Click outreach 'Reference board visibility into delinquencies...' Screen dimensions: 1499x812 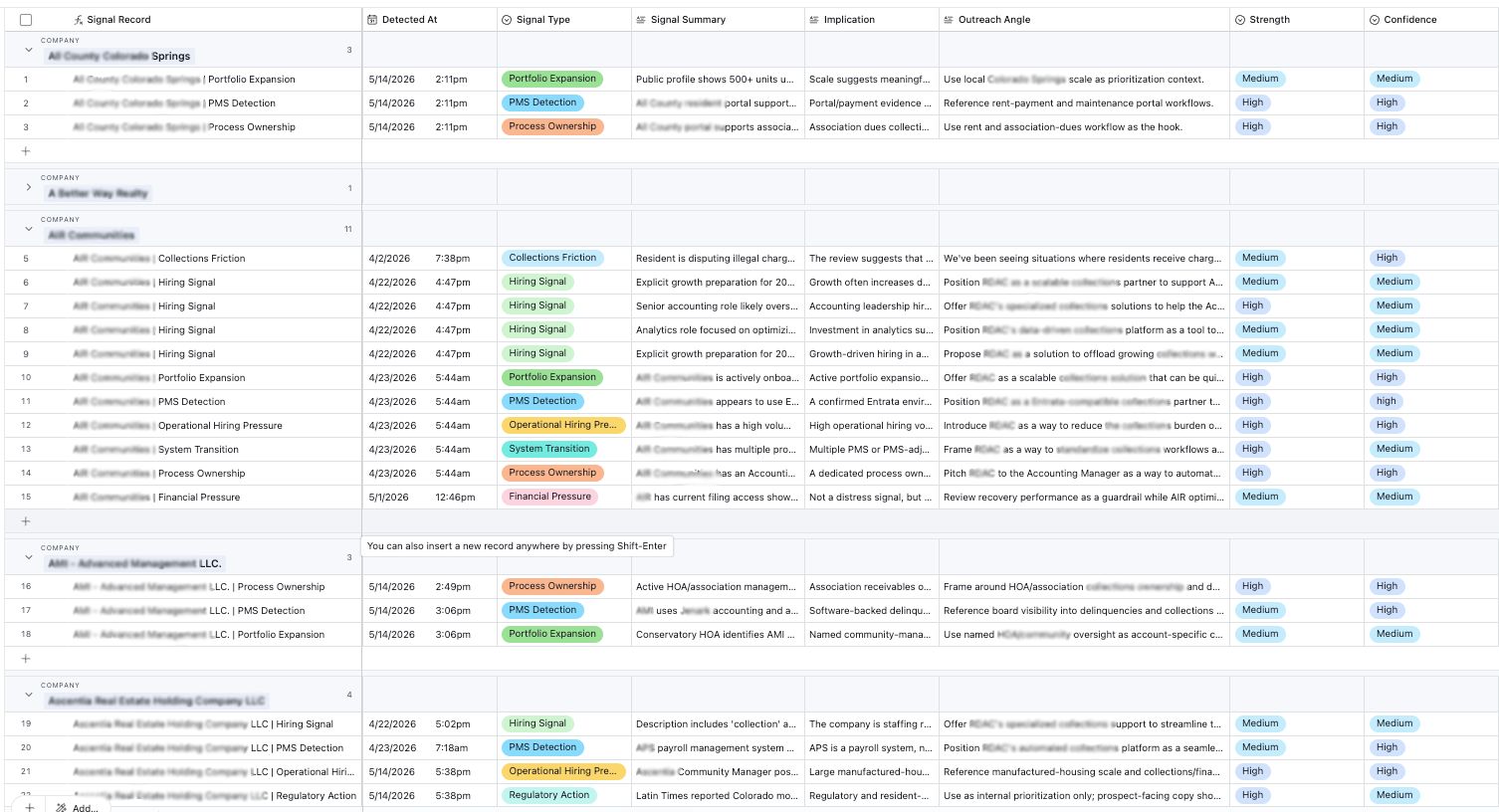[x=1083, y=611]
